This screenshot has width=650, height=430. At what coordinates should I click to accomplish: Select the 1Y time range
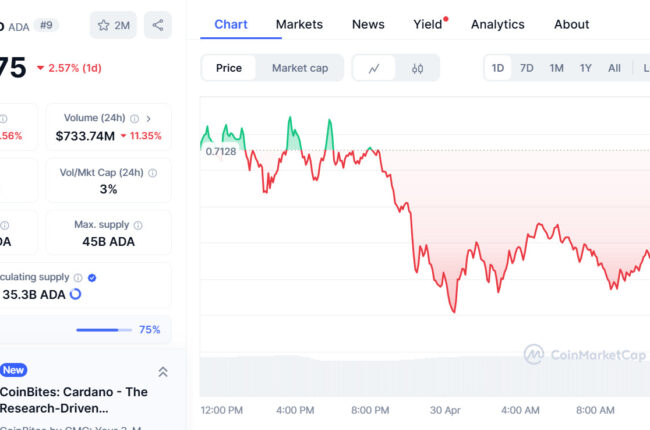coord(585,68)
